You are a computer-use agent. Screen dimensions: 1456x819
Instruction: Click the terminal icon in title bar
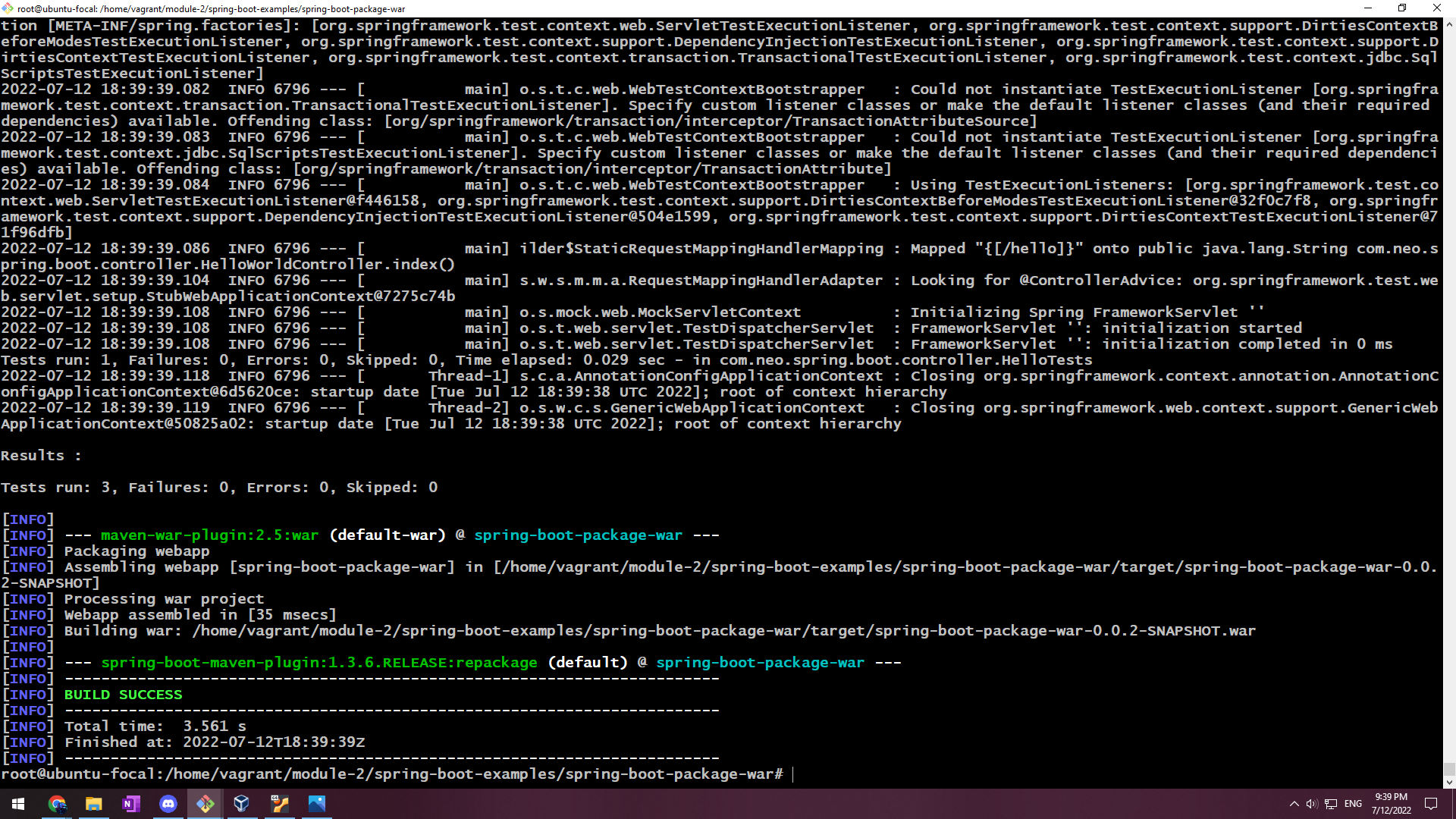(x=8, y=8)
